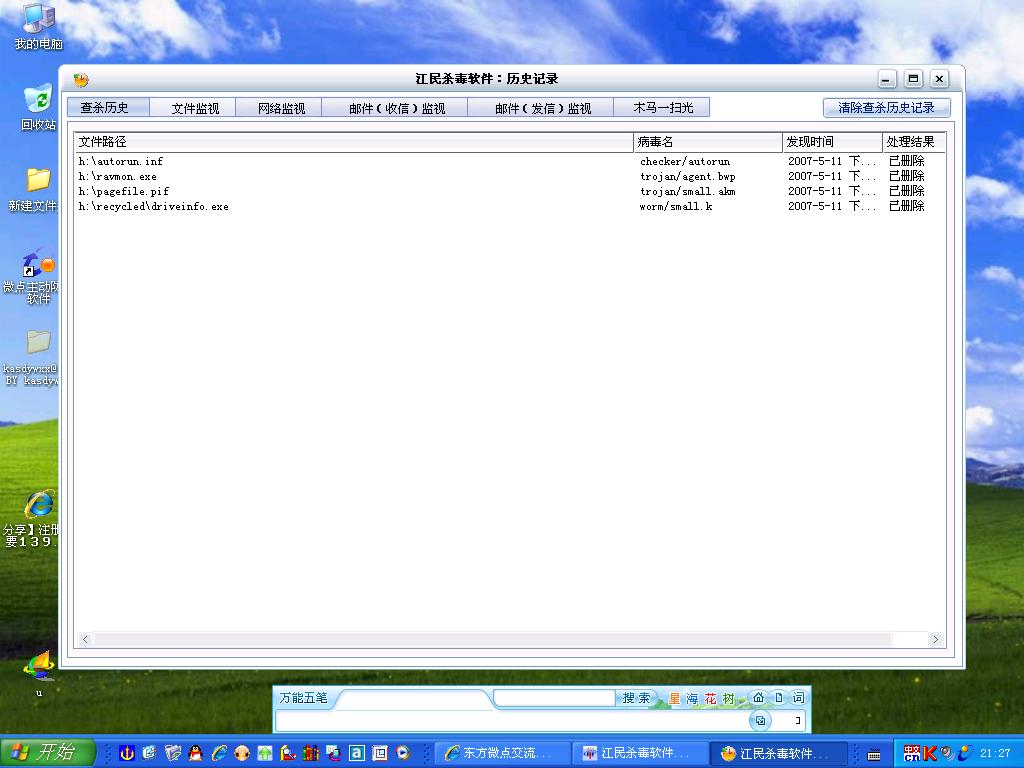The height and width of the screenshot is (768, 1024).
Task: Click the search input field on the 万能五笔 bar
Action: coord(554,698)
